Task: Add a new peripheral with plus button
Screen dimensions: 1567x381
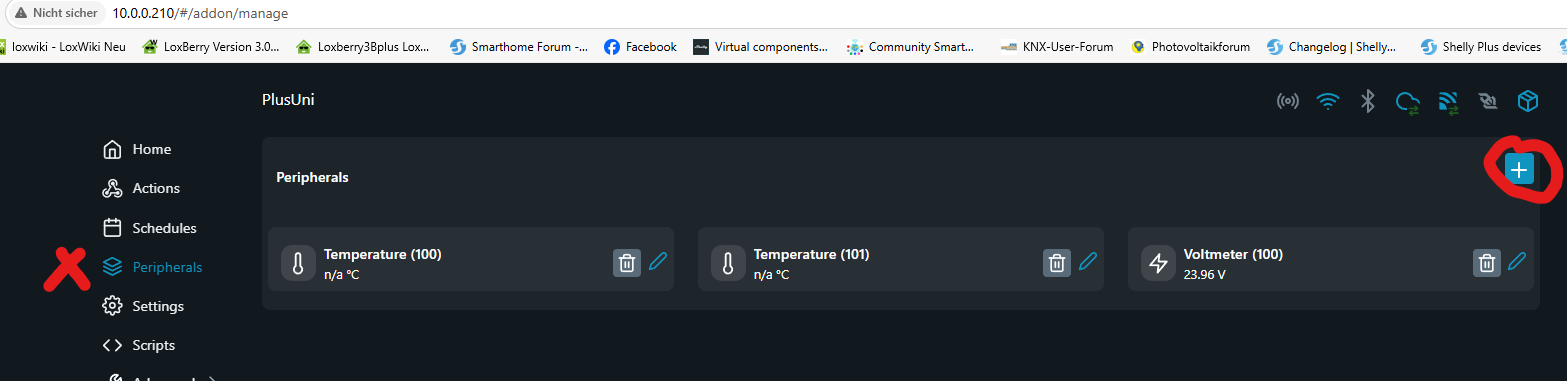Action: click(x=1519, y=170)
